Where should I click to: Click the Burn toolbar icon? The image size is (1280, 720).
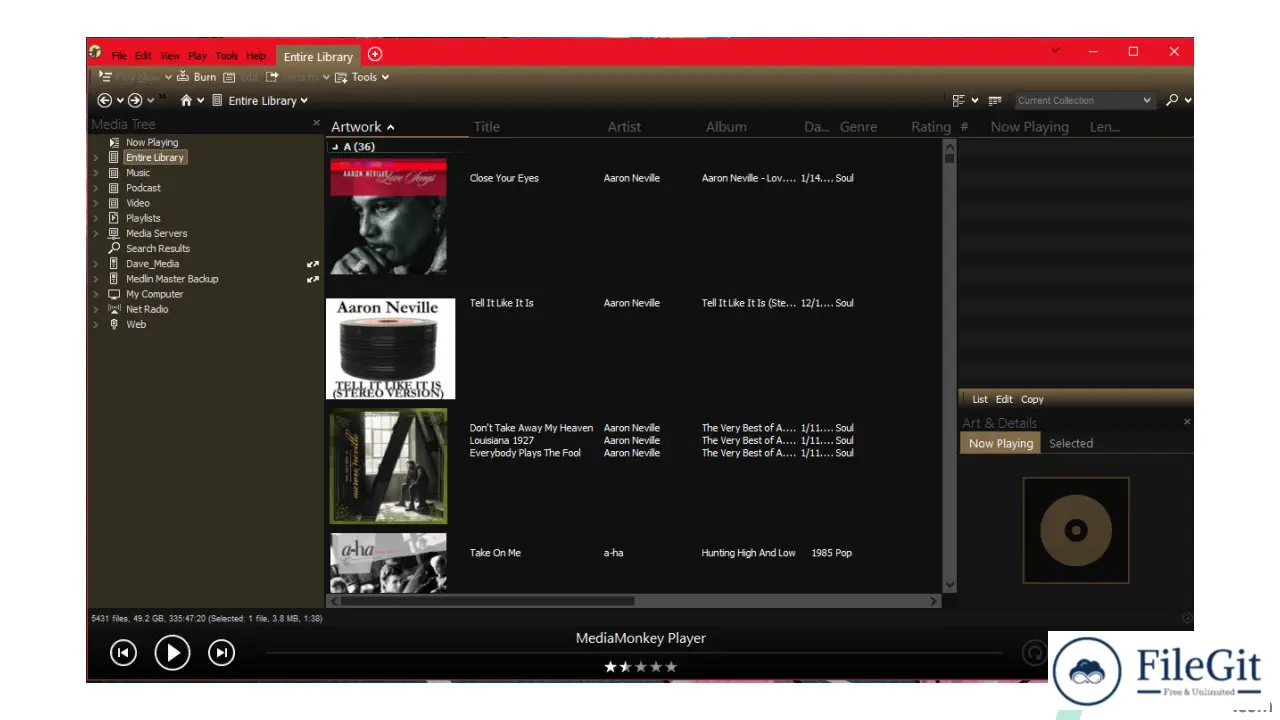183,77
